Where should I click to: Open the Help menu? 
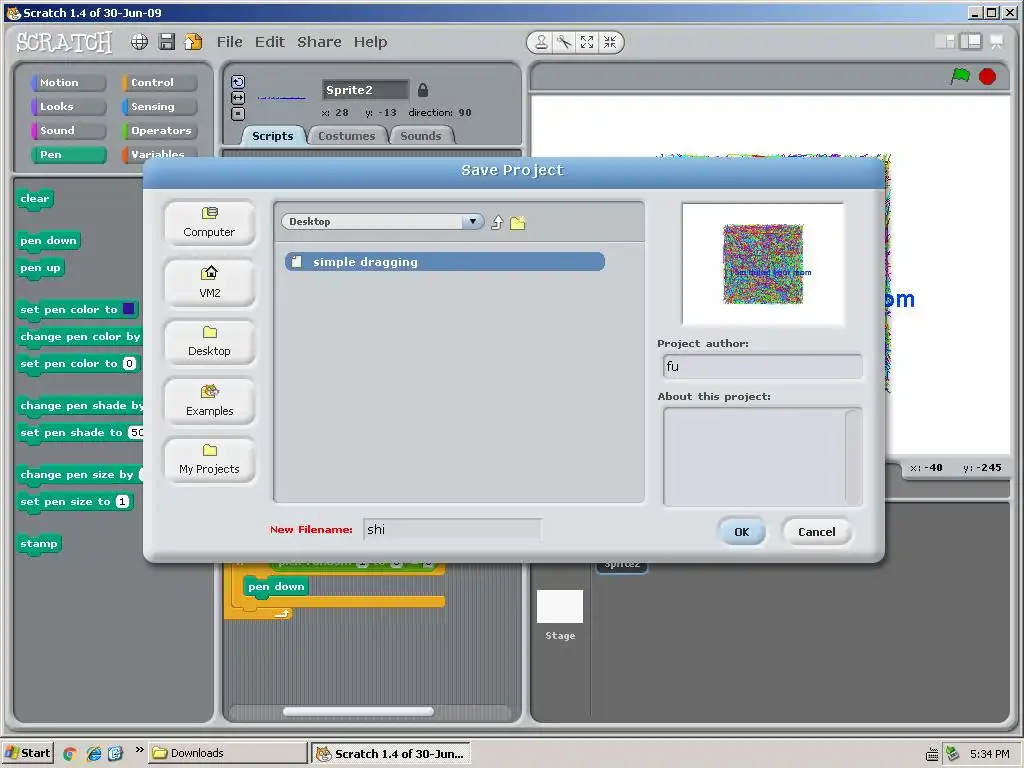pos(370,42)
